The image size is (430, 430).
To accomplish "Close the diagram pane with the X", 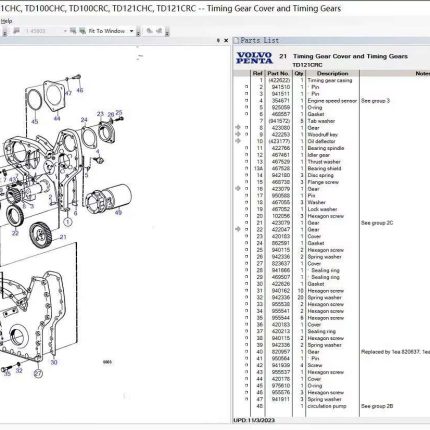I will pos(226,40).
